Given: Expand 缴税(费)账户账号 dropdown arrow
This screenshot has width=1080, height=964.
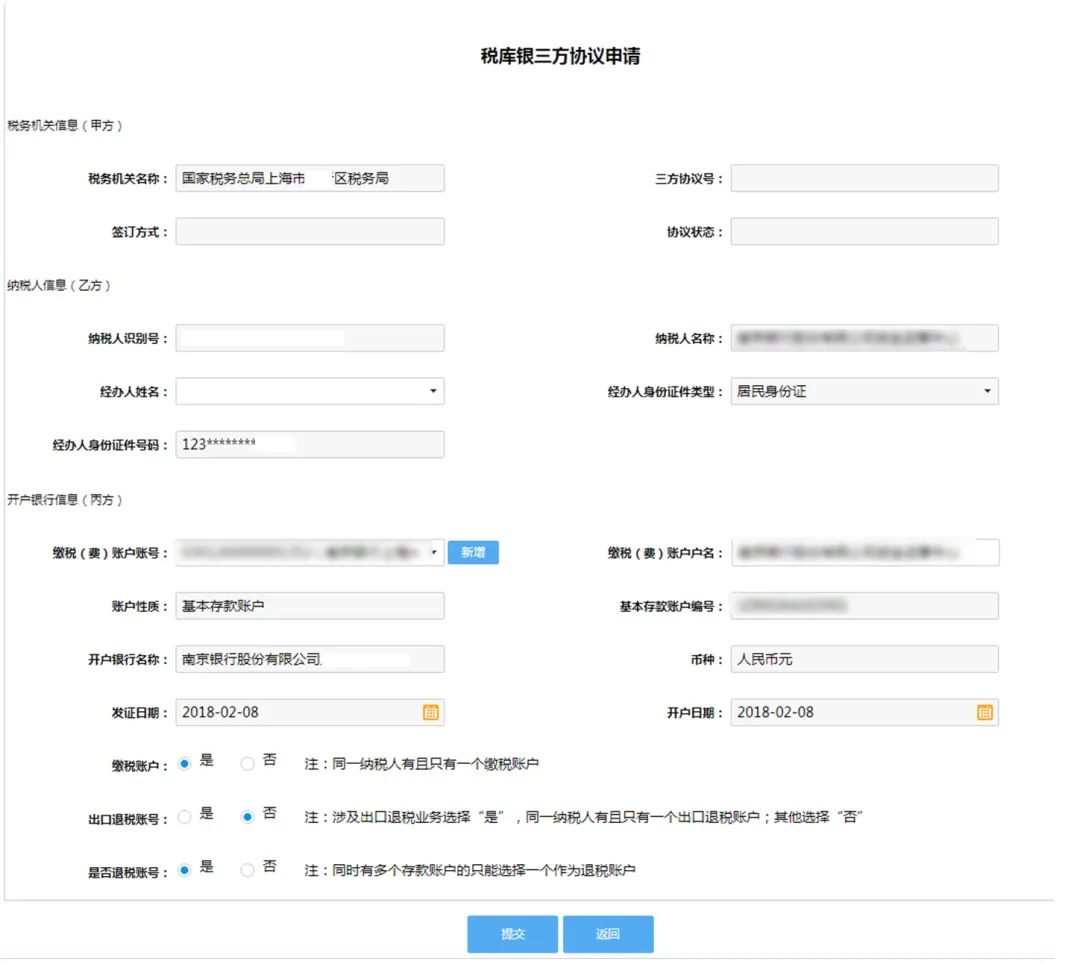Looking at the screenshot, I should click(434, 552).
